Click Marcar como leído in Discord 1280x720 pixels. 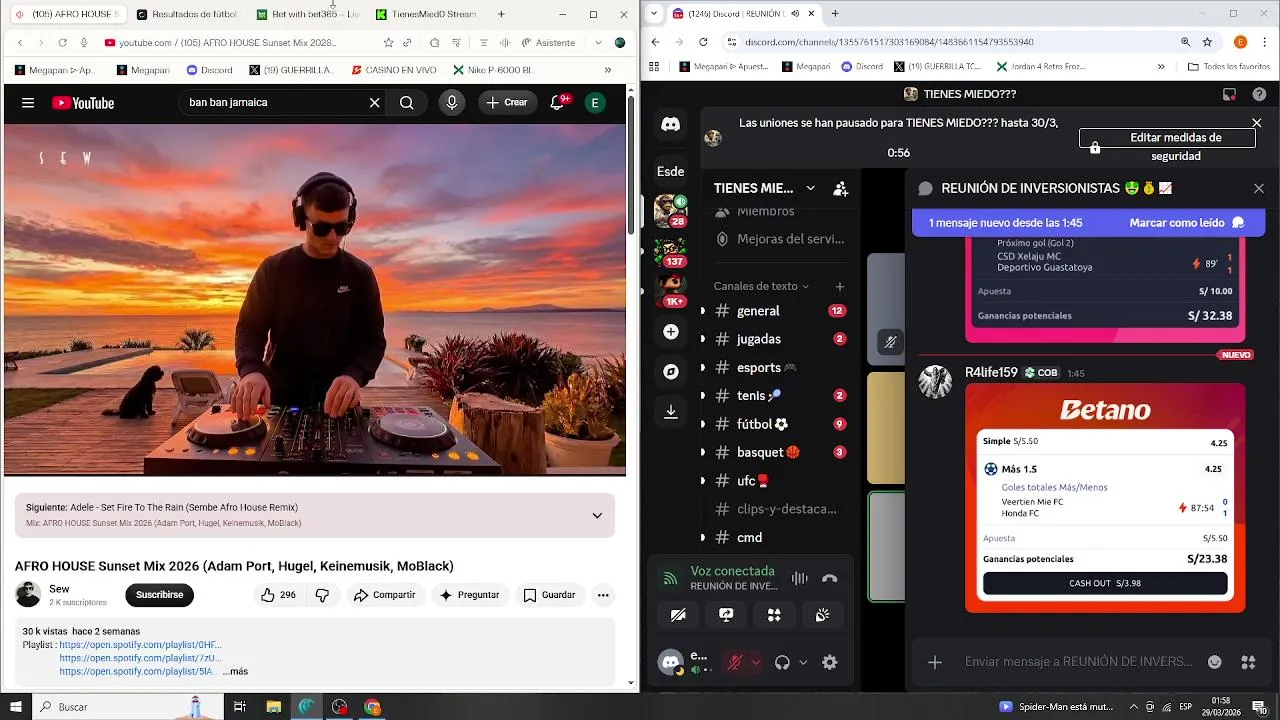(x=1186, y=223)
